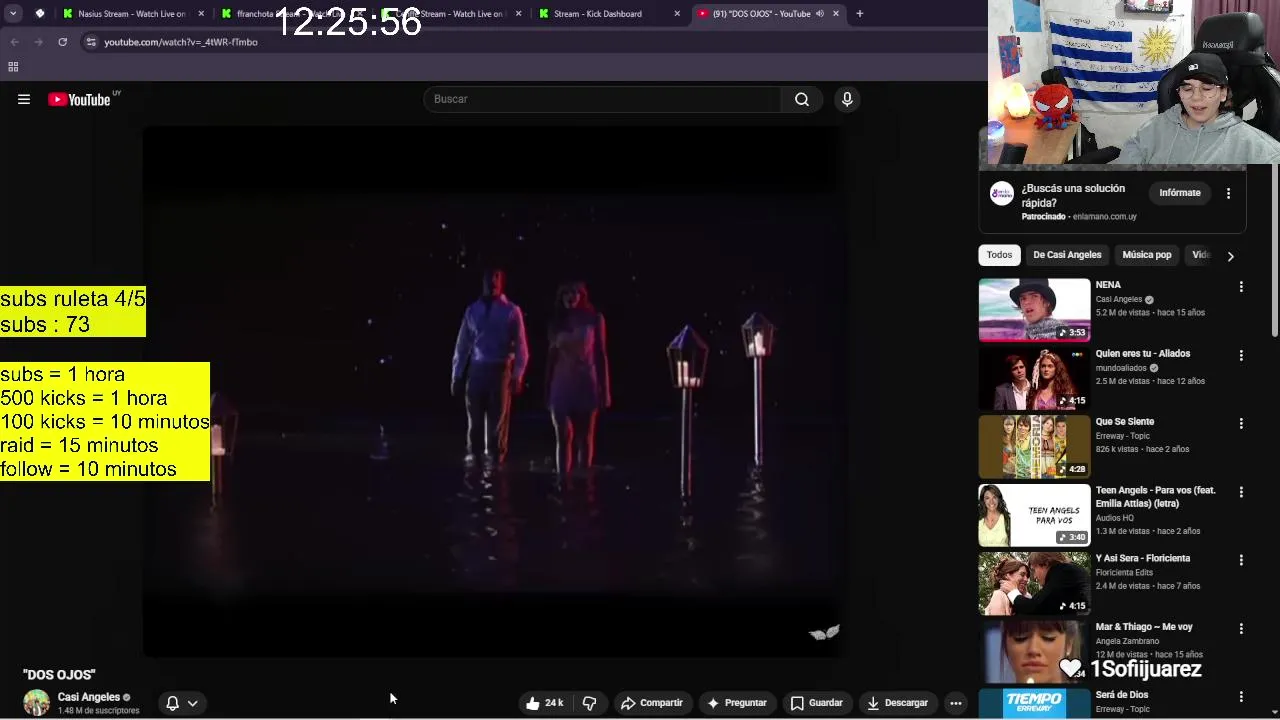1280x720 pixels.
Task: Open the Mar & Thiago ~ Me voy title
Action: [x=1144, y=627]
